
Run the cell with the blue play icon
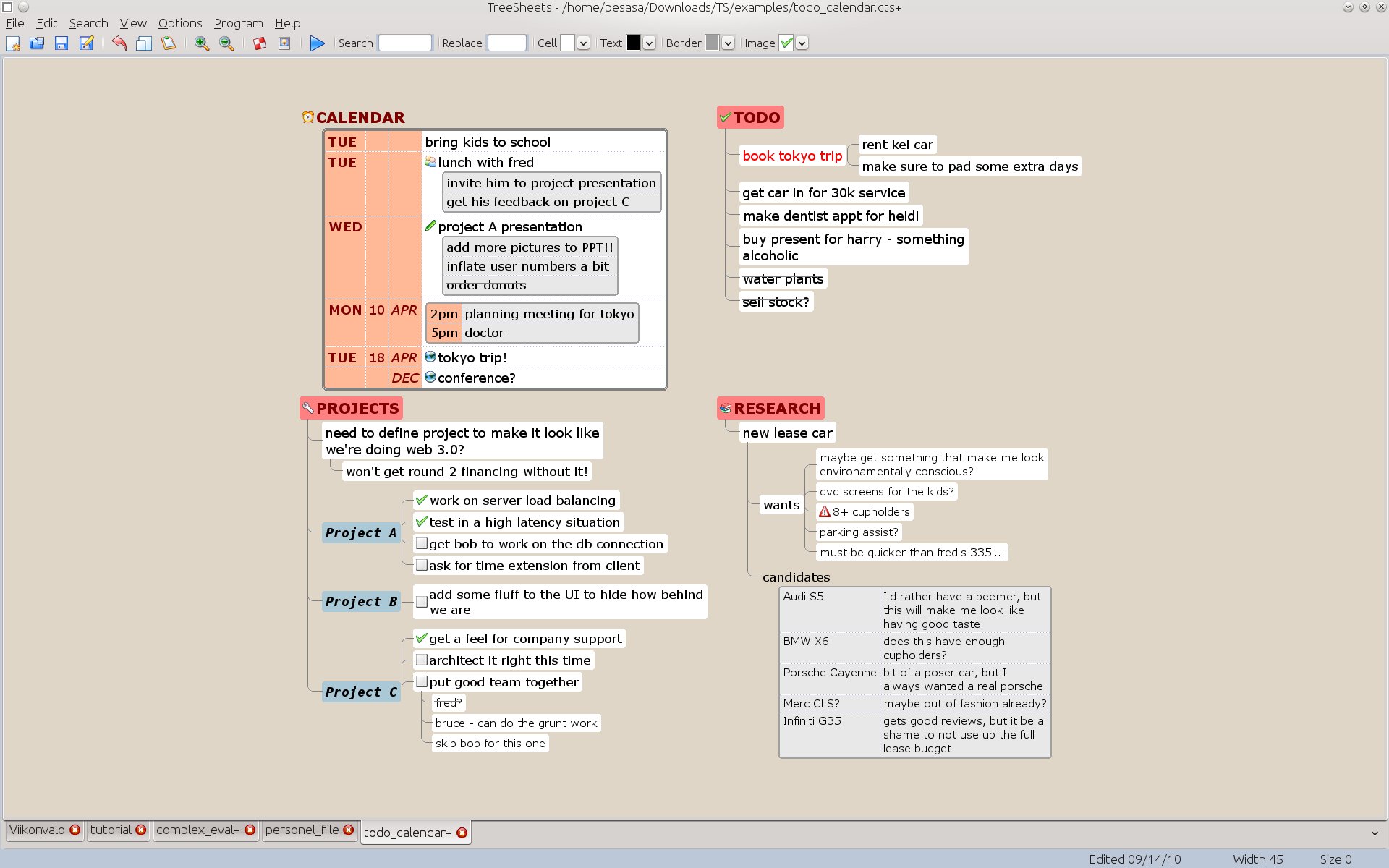[x=317, y=43]
